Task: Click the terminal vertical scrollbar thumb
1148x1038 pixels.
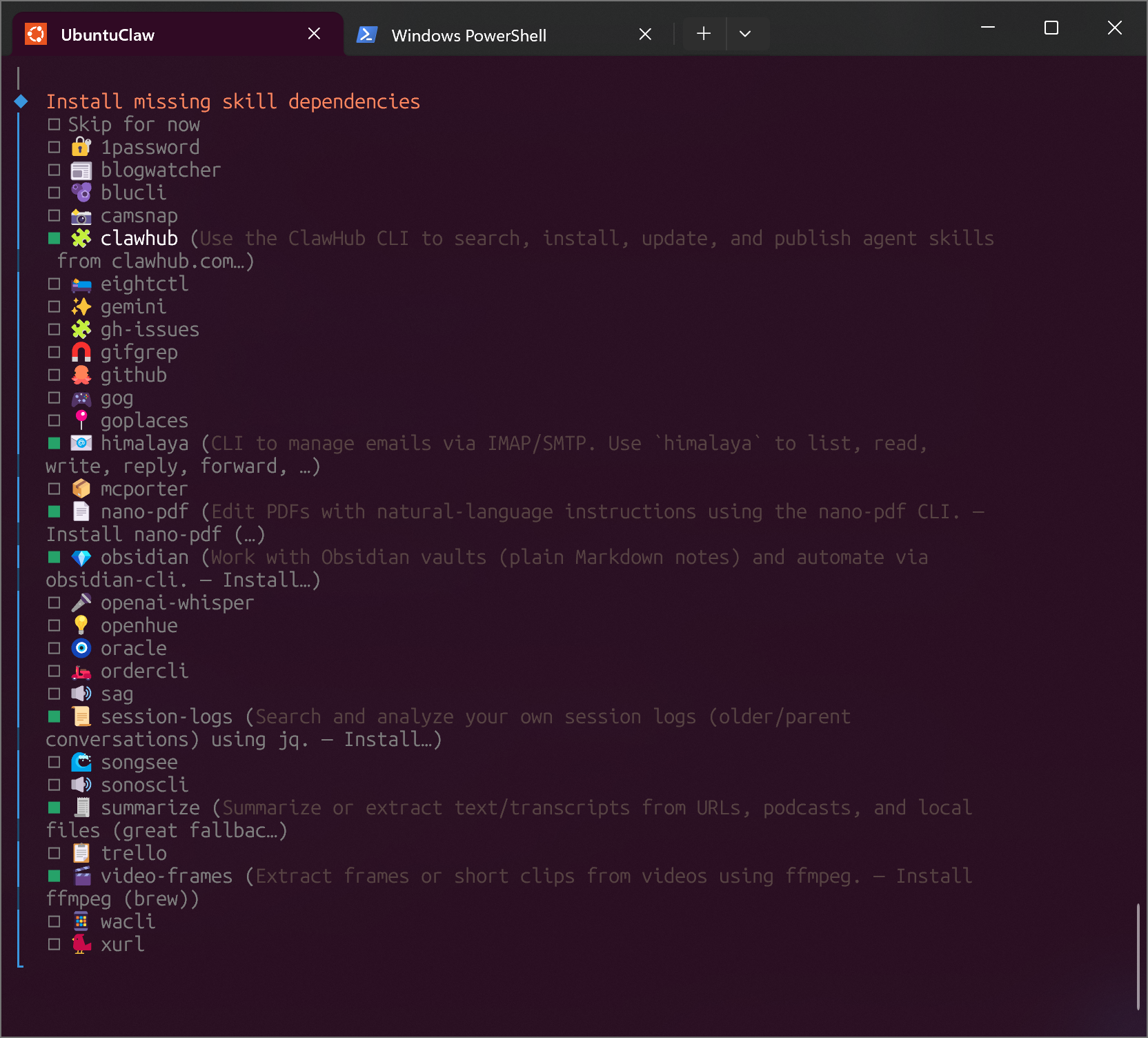Action: (x=1138, y=957)
